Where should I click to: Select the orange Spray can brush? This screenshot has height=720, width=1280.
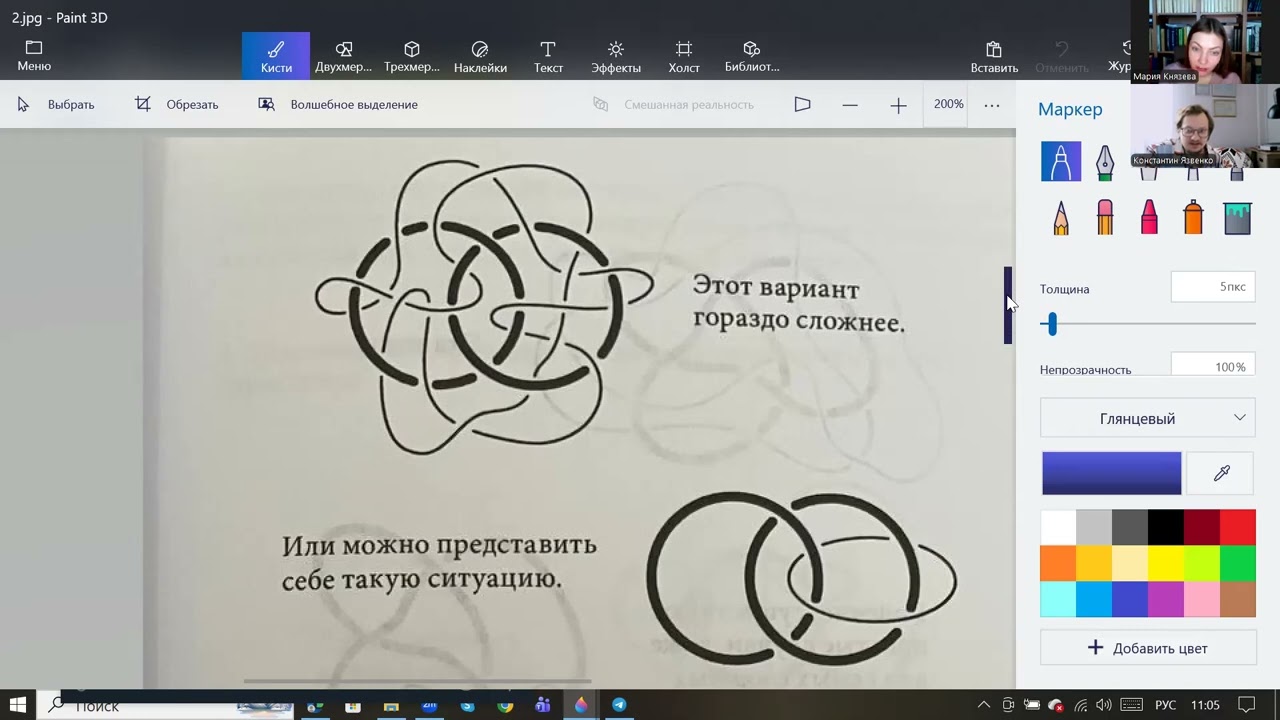[x=1193, y=217]
